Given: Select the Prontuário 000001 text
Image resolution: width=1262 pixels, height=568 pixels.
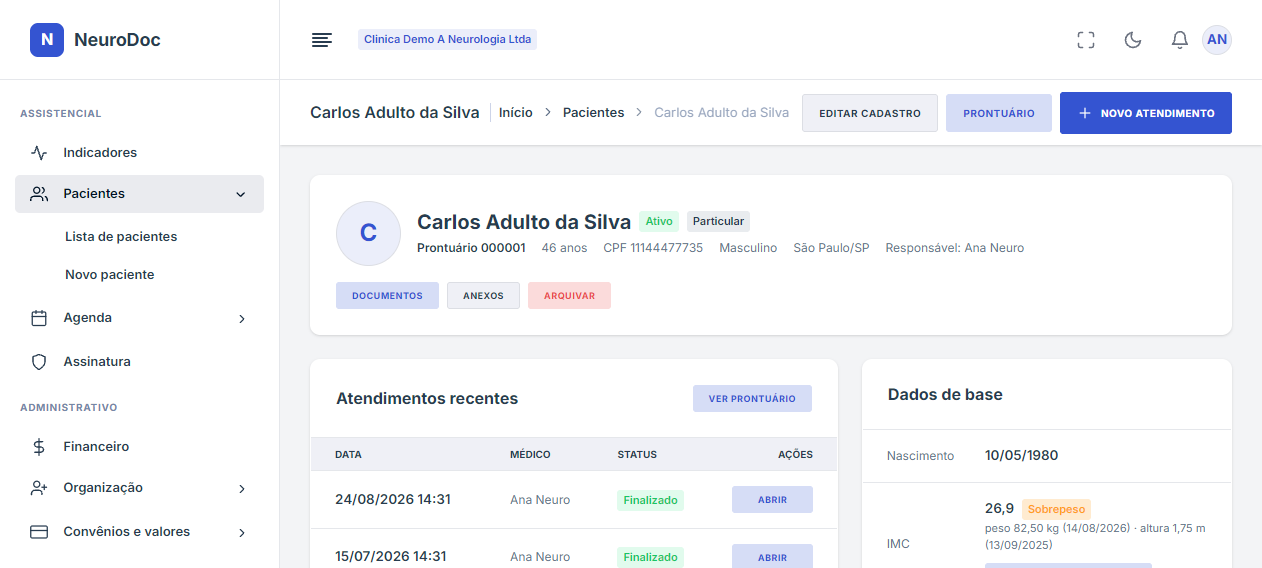Looking at the screenshot, I should coord(471,248).
